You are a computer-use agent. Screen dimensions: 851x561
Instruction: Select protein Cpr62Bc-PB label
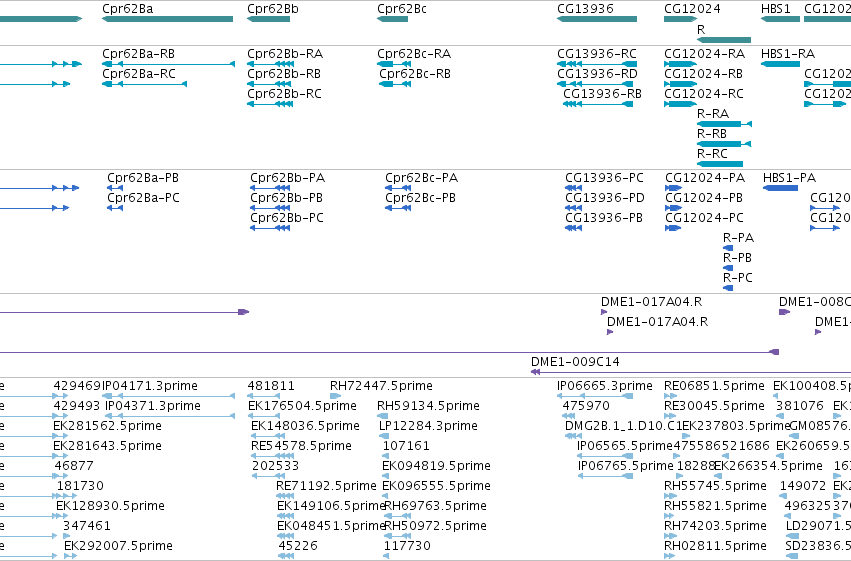click(x=420, y=198)
